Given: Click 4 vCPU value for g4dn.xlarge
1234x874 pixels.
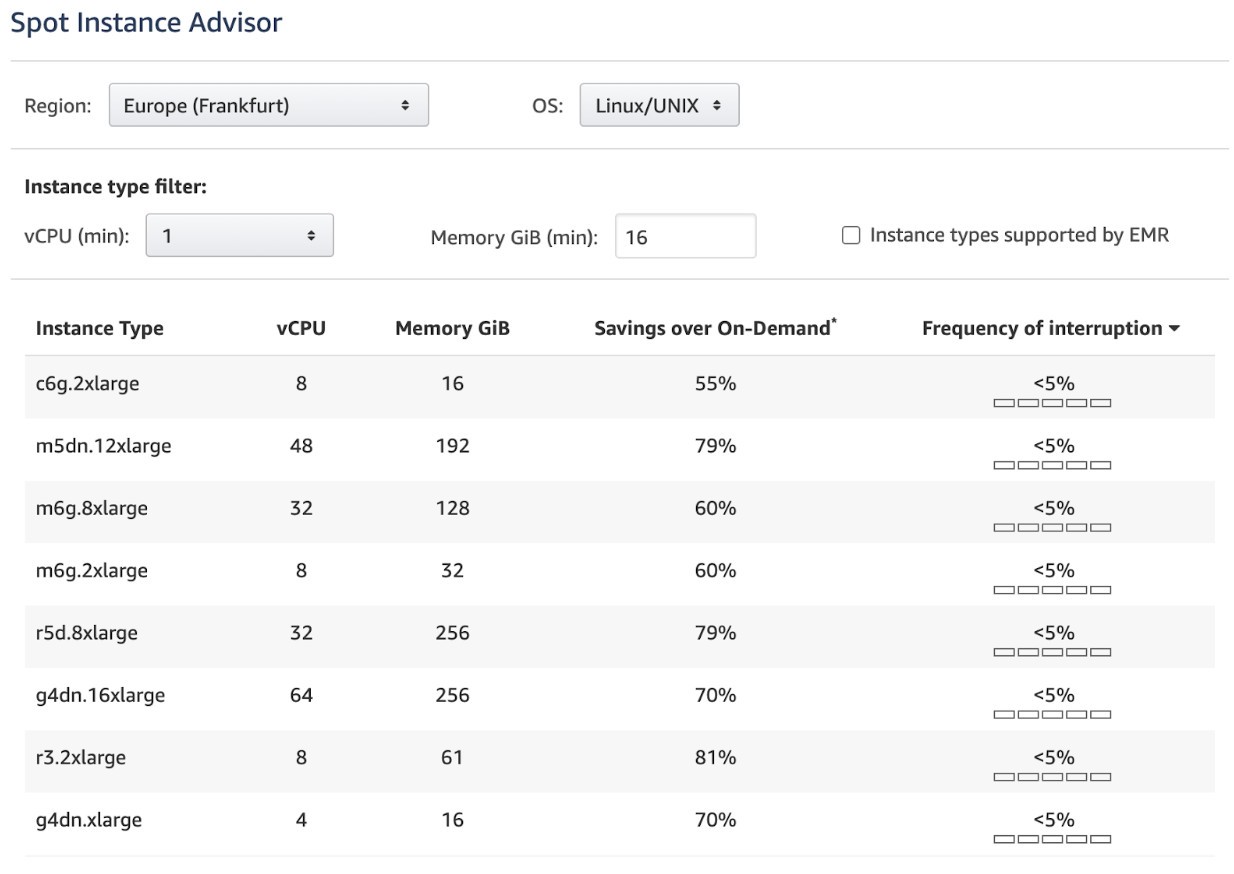Looking at the screenshot, I should pyautogui.click(x=301, y=819).
